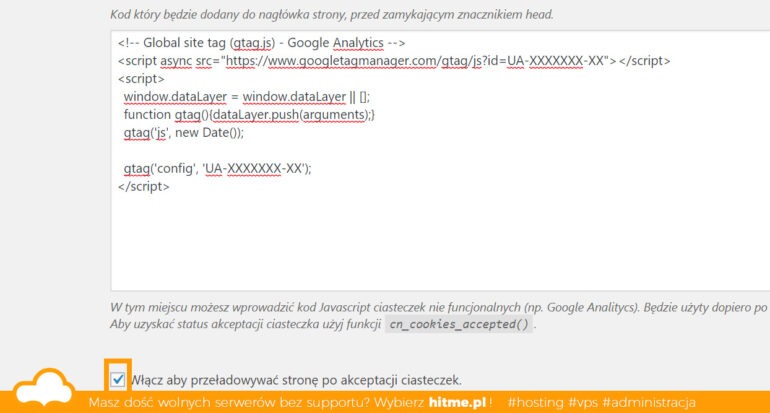Click inside the head script code textarea
The height and width of the screenshot is (413, 770).
point(440,161)
